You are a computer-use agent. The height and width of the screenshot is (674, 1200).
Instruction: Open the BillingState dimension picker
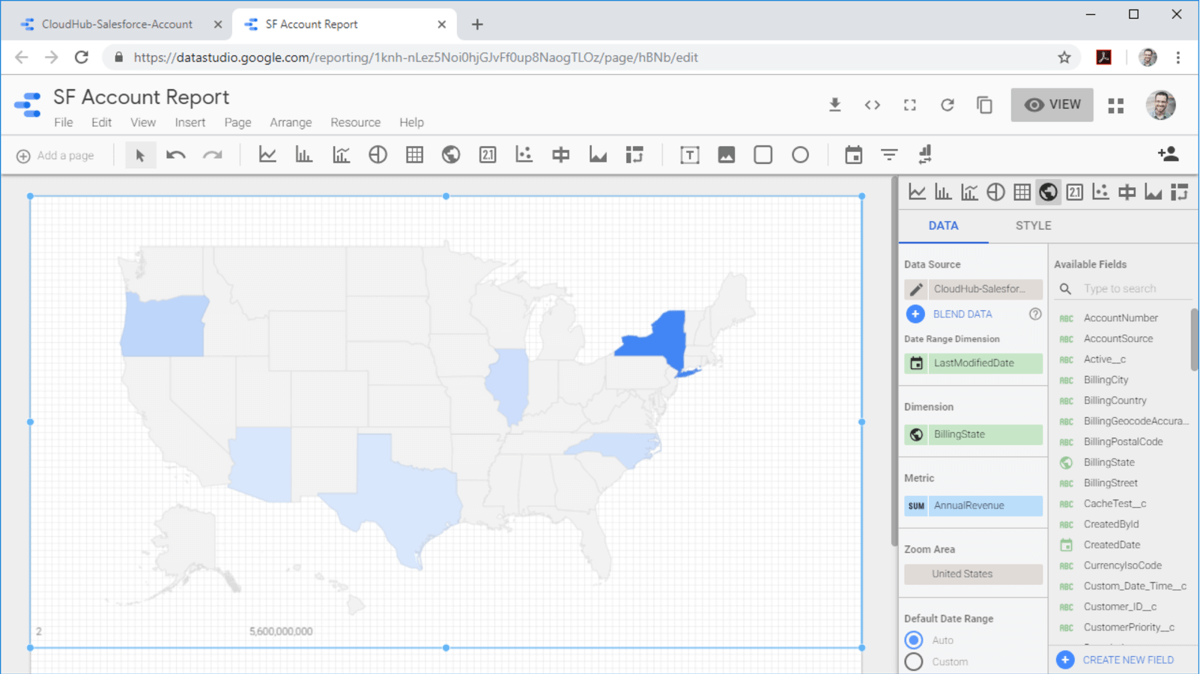click(x=973, y=435)
